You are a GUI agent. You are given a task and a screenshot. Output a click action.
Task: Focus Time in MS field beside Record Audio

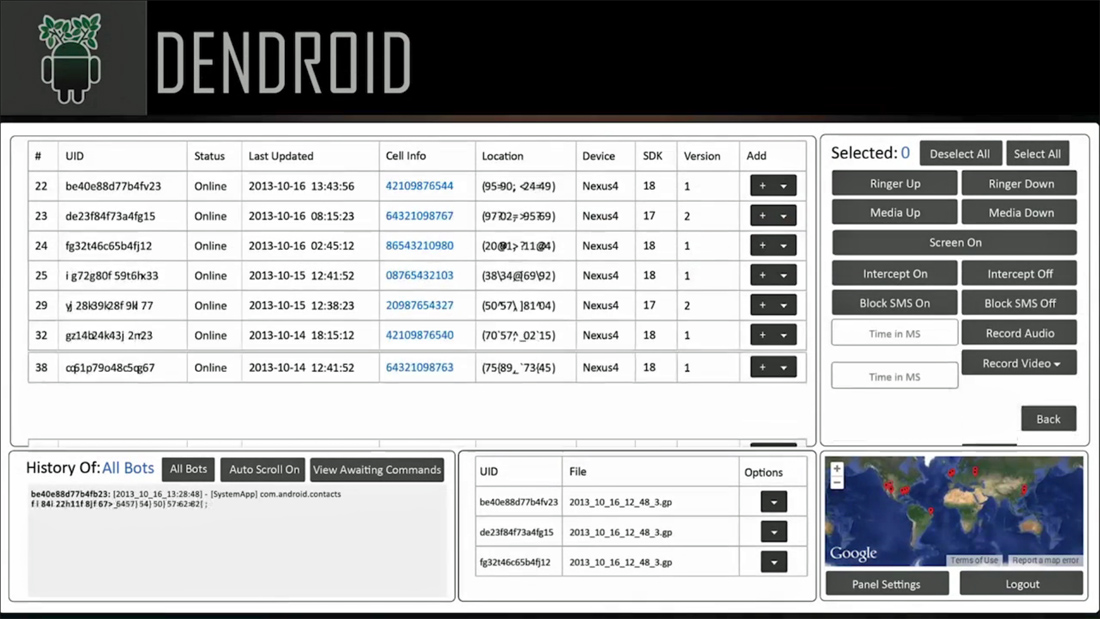[x=894, y=333]
